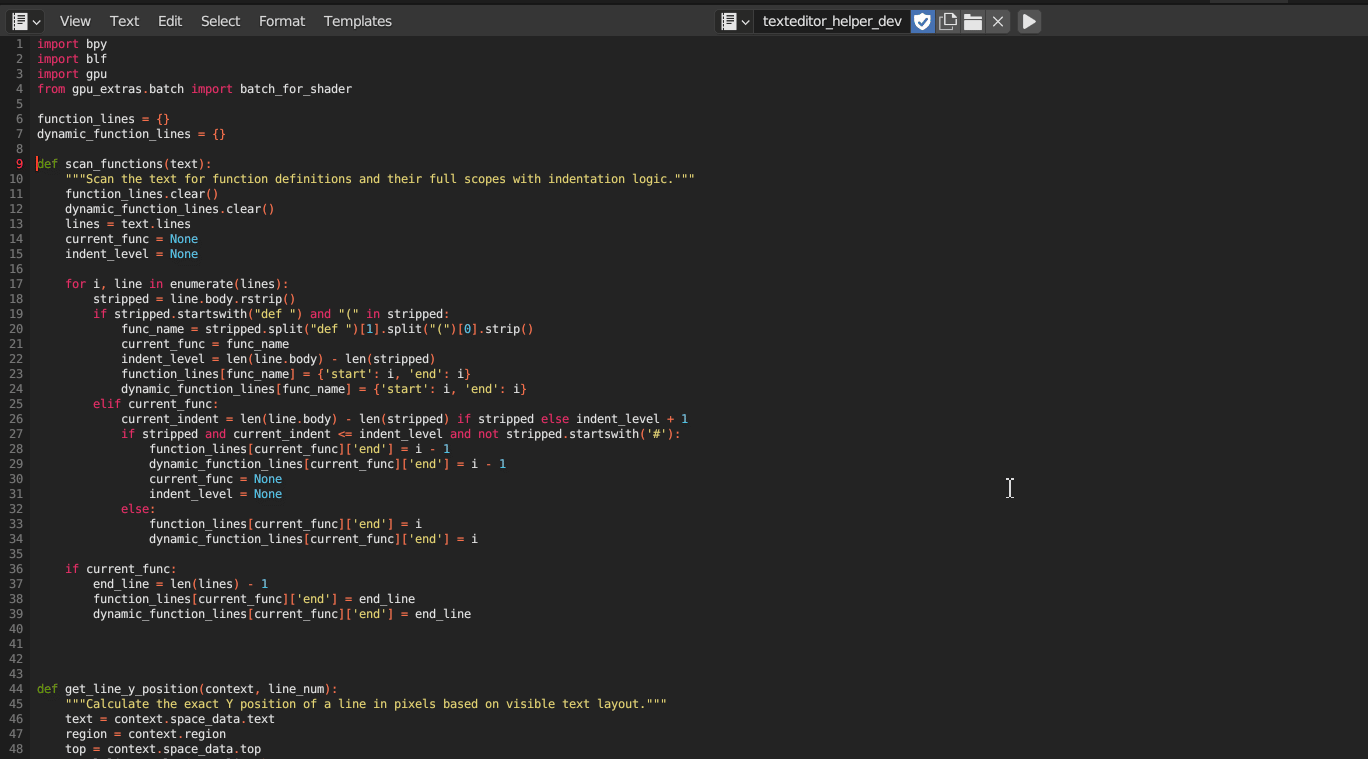
Task: Click 'region = context.region' line
Action: [x=146, y=734]
